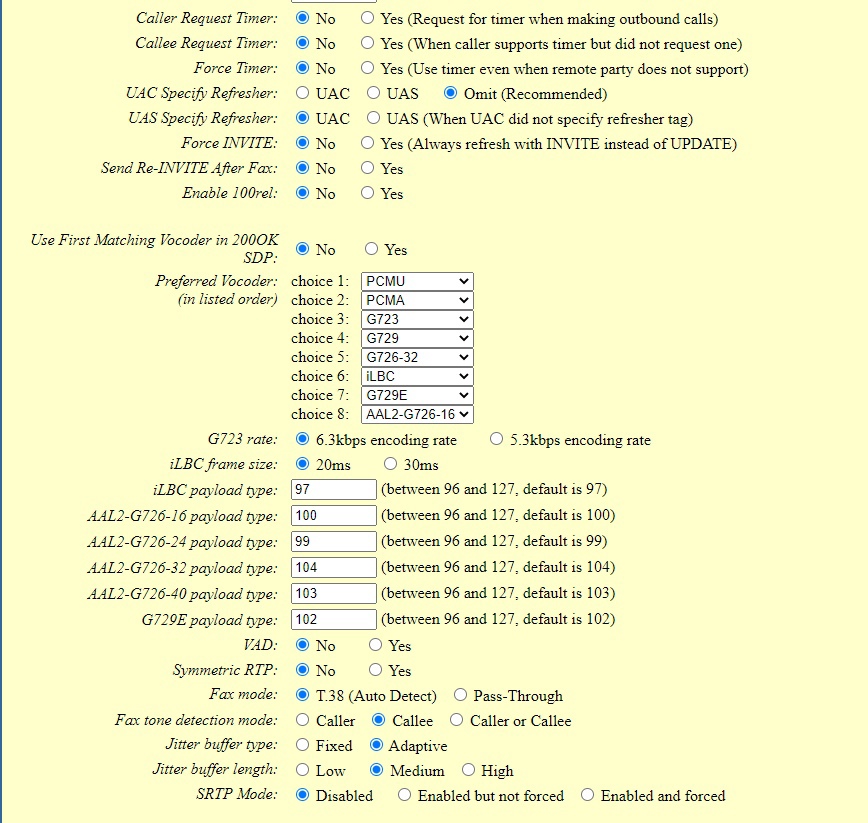Open vocoder choice 6 dropdown showing iLBC

[417, 376]
